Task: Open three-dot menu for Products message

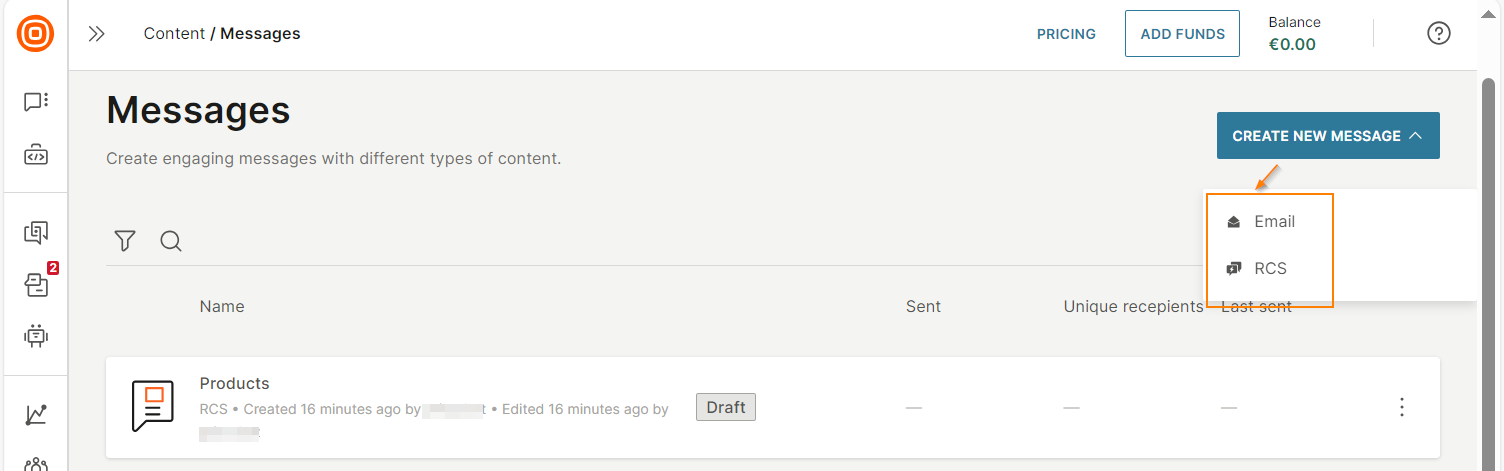Action: [1402, 407]
